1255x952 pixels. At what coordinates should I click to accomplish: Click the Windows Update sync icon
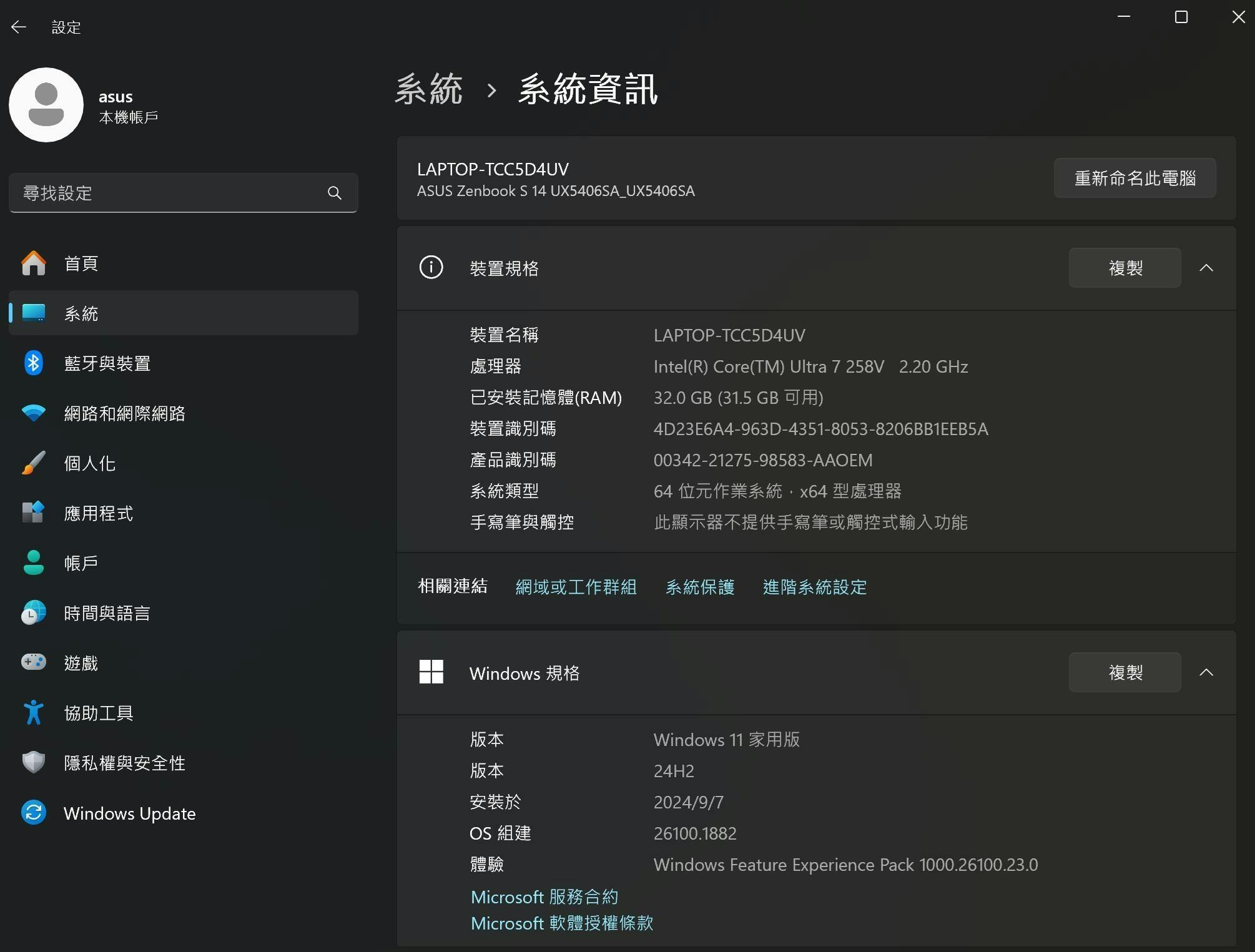point(34,813)
